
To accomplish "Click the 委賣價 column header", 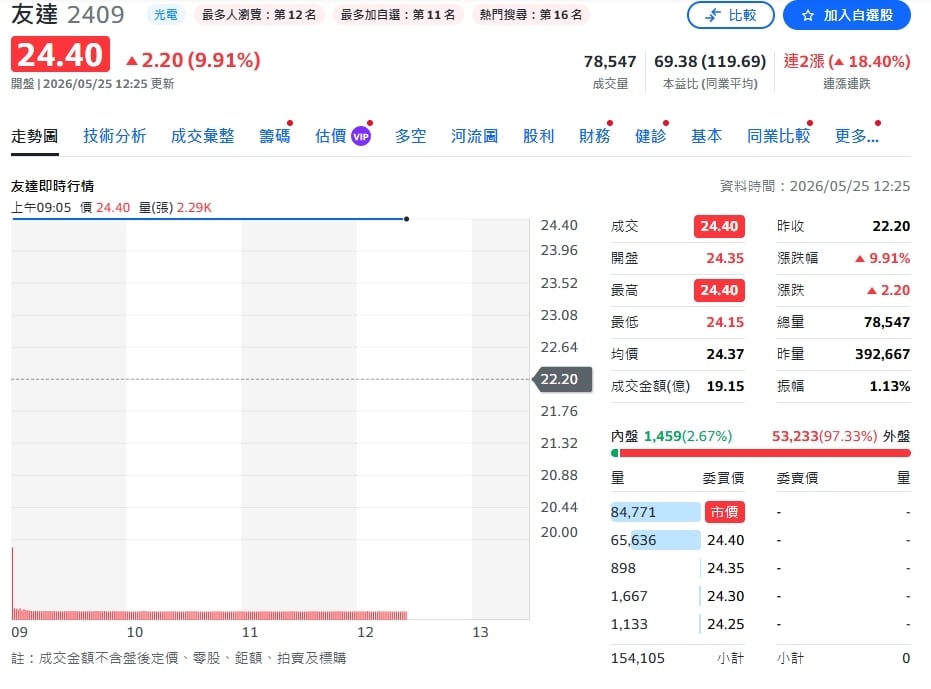I will click(797, 478).
